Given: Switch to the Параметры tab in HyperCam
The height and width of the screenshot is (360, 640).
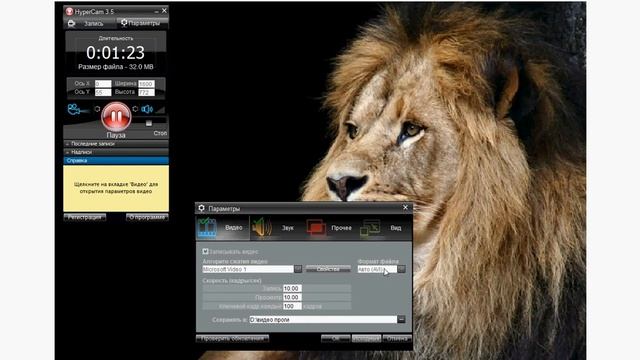Looking at the screenshot, I should 142,23.
